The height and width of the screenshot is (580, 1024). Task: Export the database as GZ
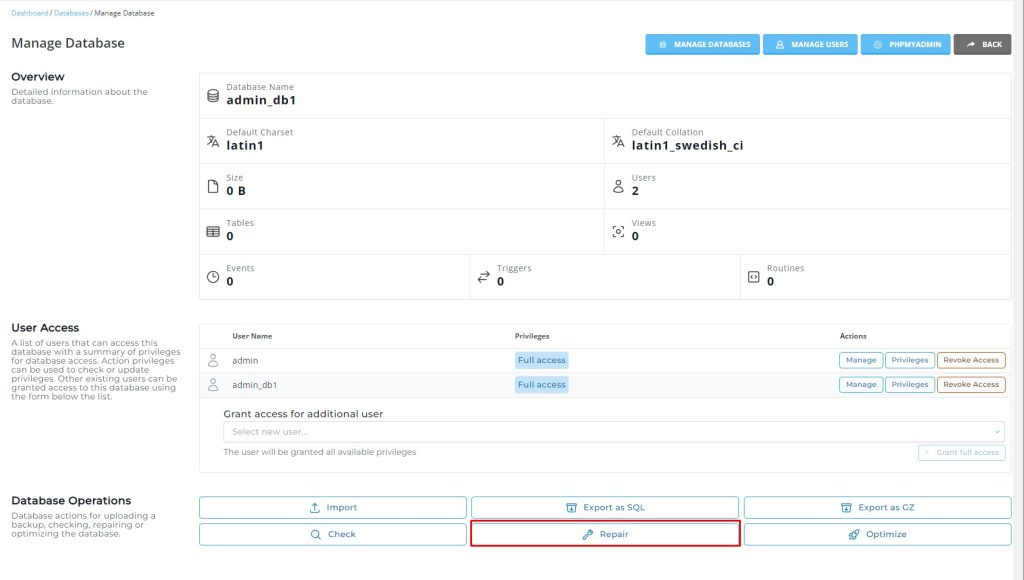pyautogui.click(x=878, y=508)
